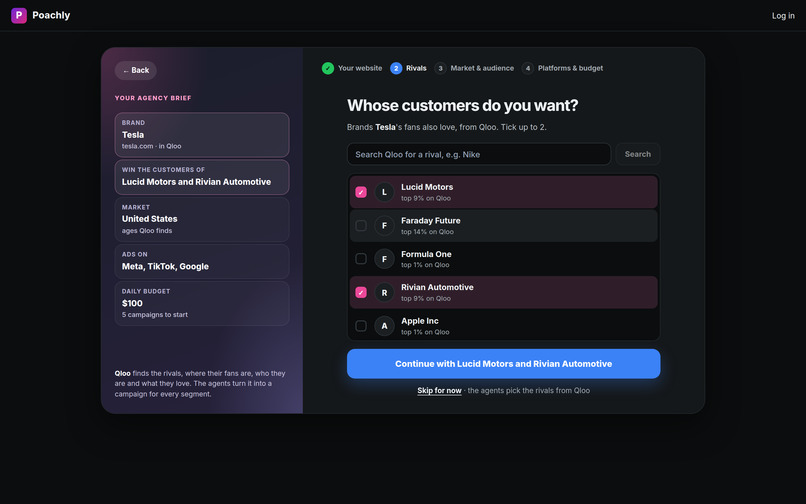
Task: Click the step 4 number circle
Action: point(527,68)
